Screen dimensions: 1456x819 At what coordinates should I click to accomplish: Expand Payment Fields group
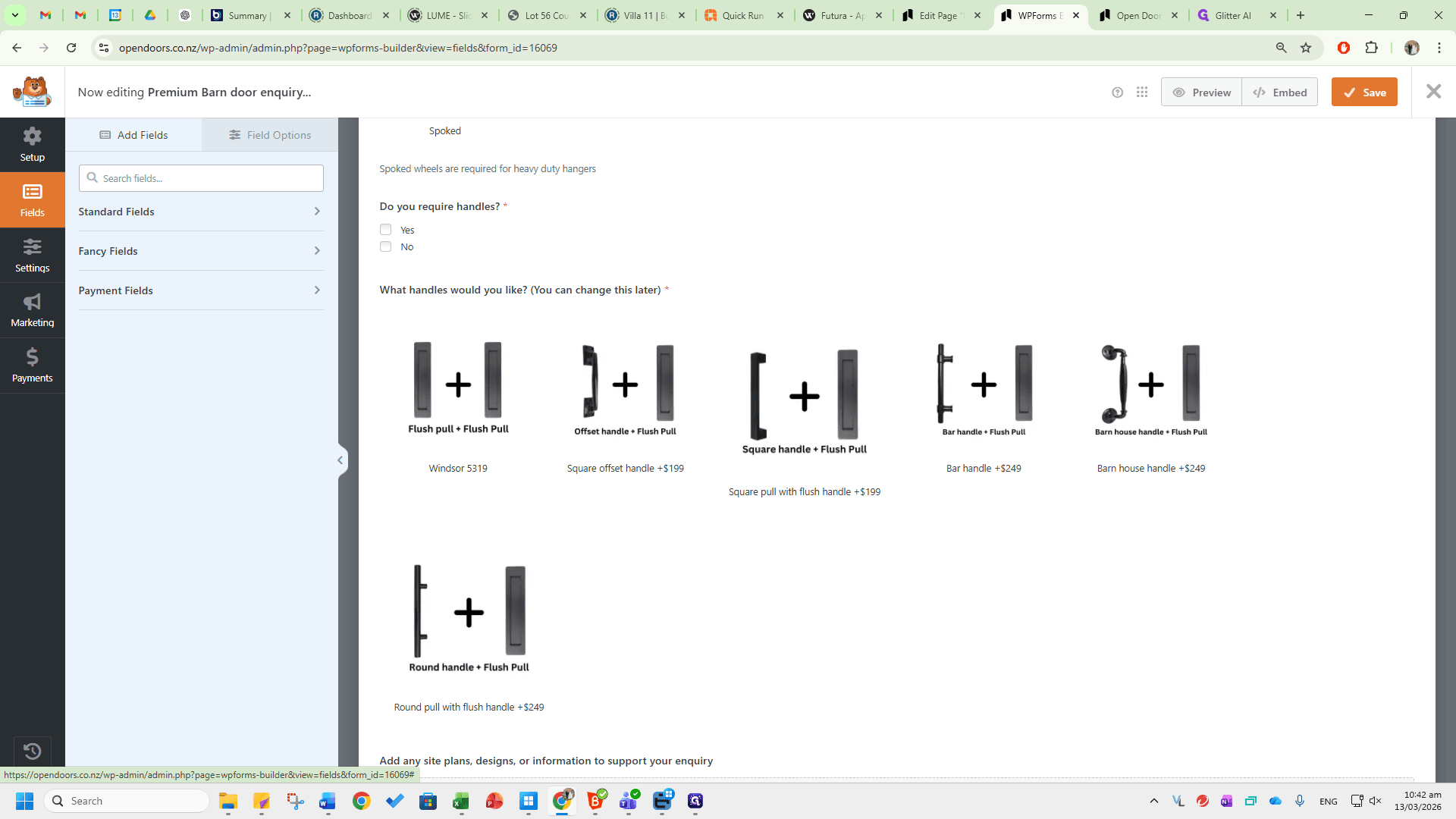pos(201,290)
